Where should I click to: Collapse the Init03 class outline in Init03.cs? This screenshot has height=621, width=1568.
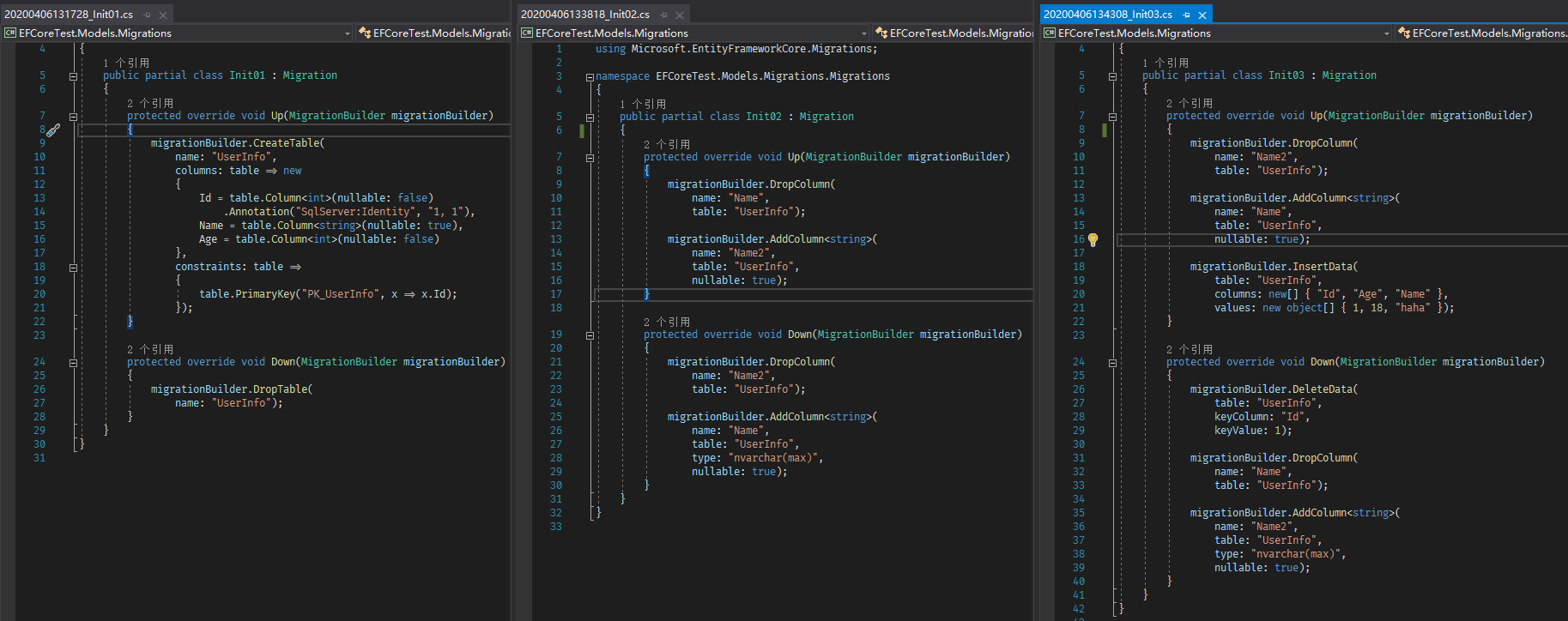[x=1112, y=76]
